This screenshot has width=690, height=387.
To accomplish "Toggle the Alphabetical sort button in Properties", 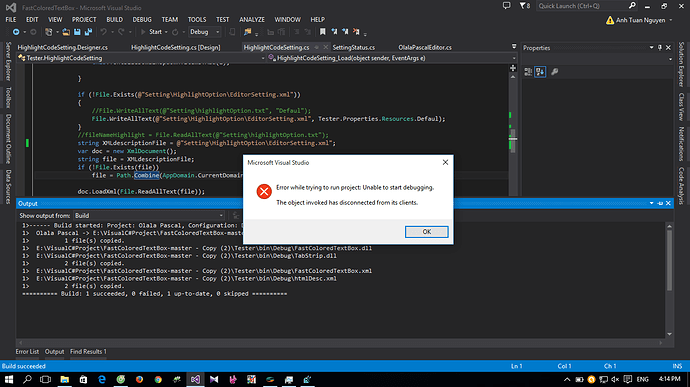I will 540,72.
